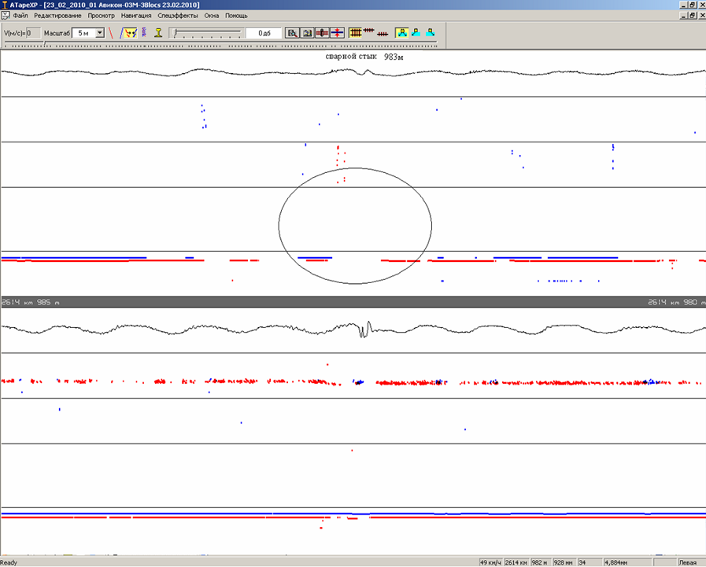Click the red diagonal line tool icon

tap(113, 33)
